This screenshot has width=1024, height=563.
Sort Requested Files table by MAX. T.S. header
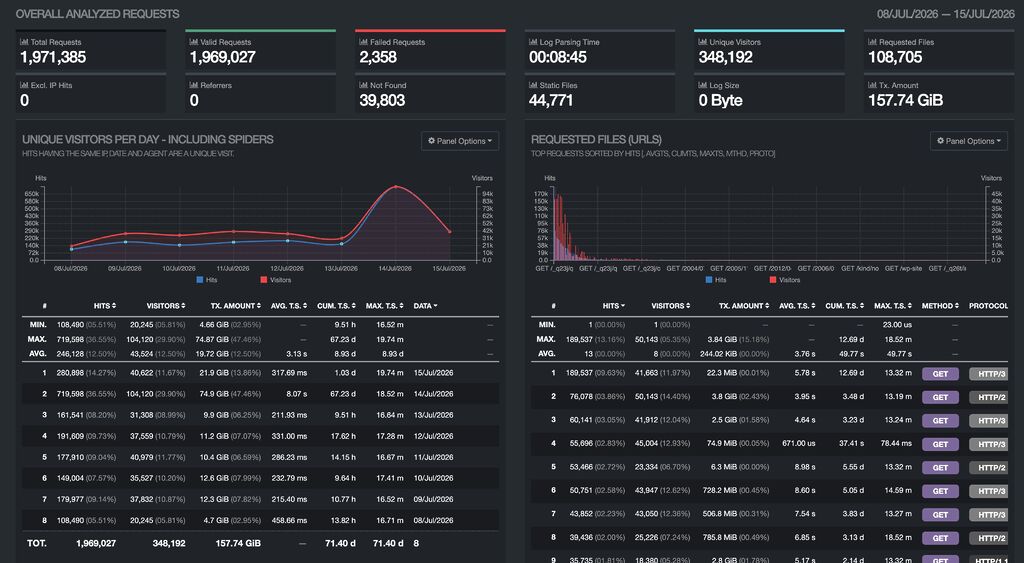pos(893,306)
